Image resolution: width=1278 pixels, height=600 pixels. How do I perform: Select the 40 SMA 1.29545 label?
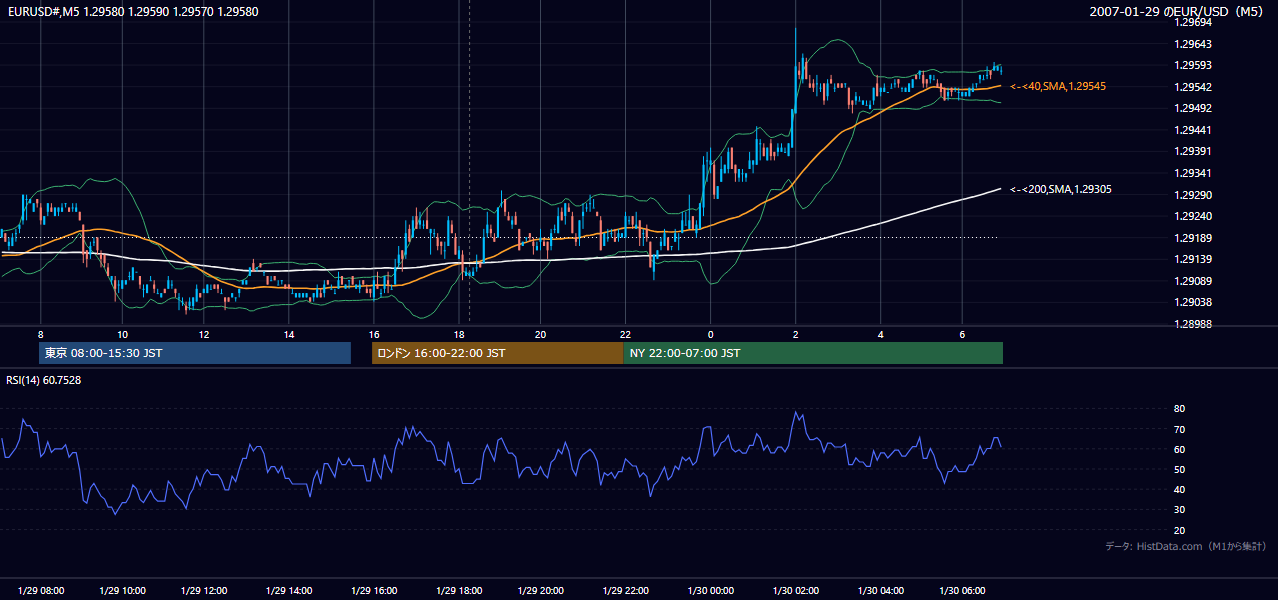click(1058, 87)
